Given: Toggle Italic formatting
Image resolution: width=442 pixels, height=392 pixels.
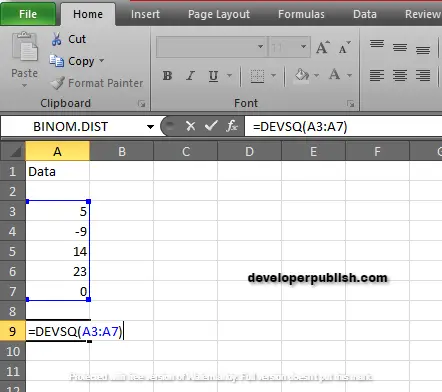Looking at the screenshot, I should point(190,76).
